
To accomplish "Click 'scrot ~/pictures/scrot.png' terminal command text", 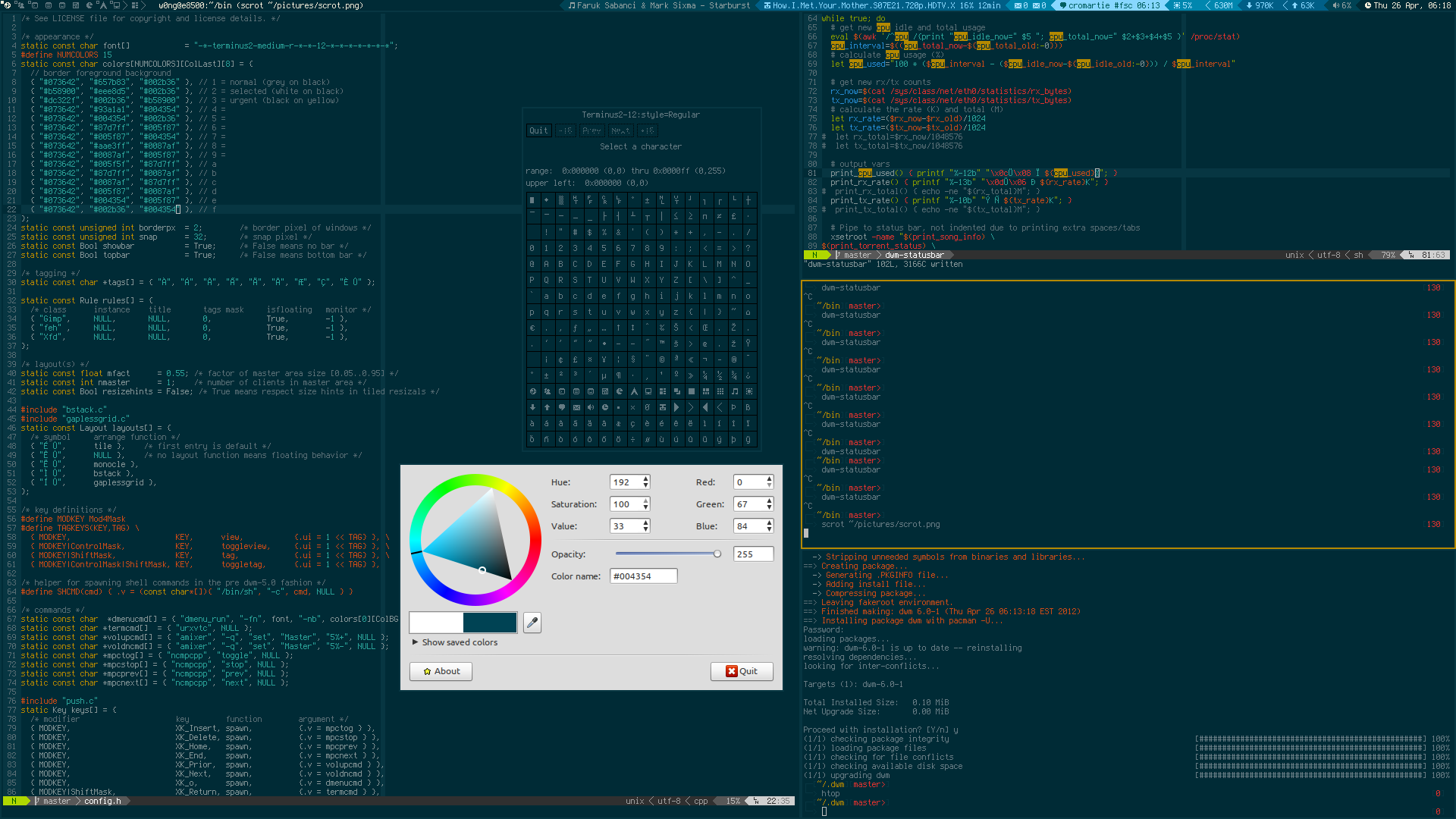I will coord(880,524).
